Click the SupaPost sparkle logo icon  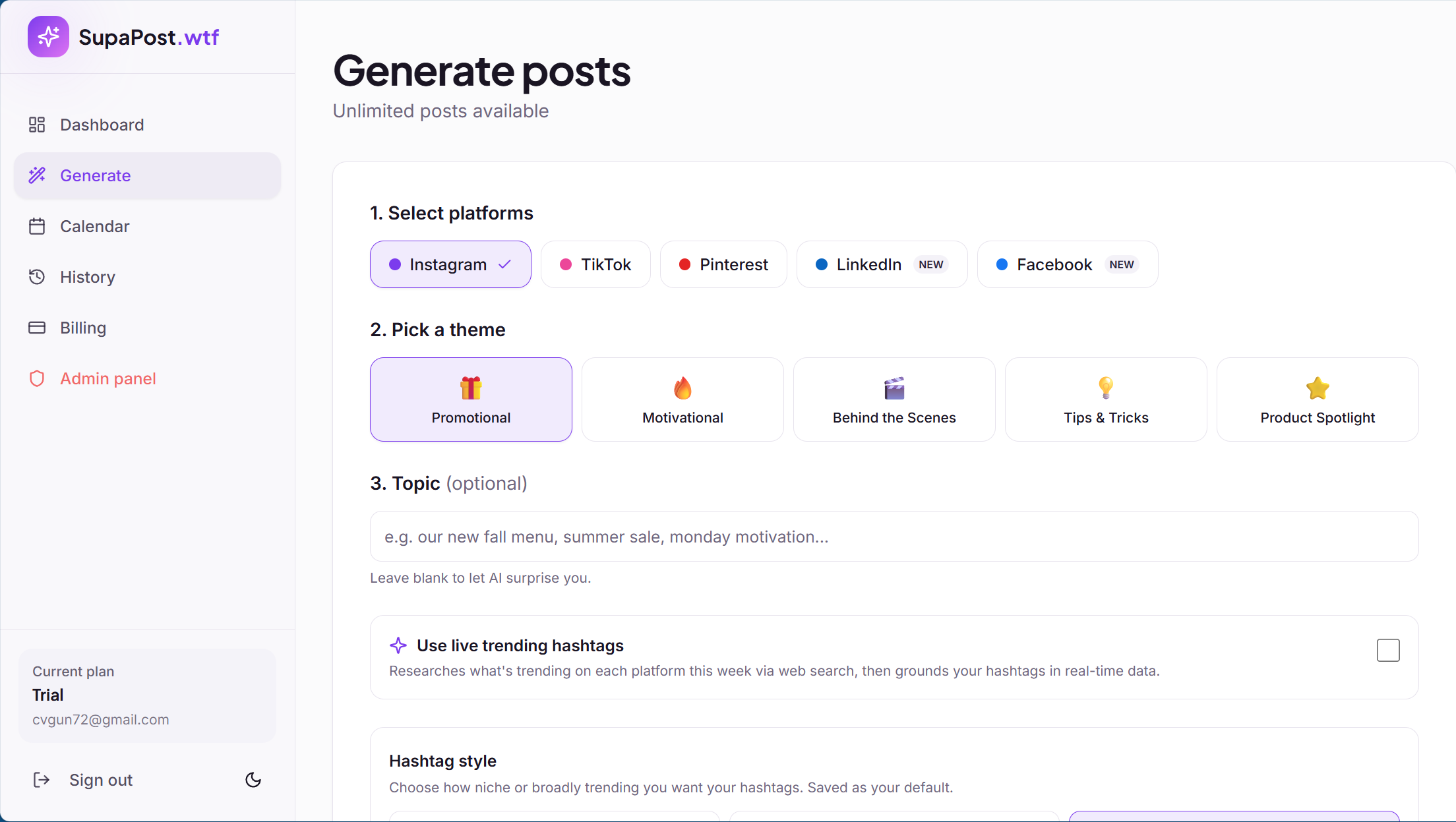click(48, 37)
